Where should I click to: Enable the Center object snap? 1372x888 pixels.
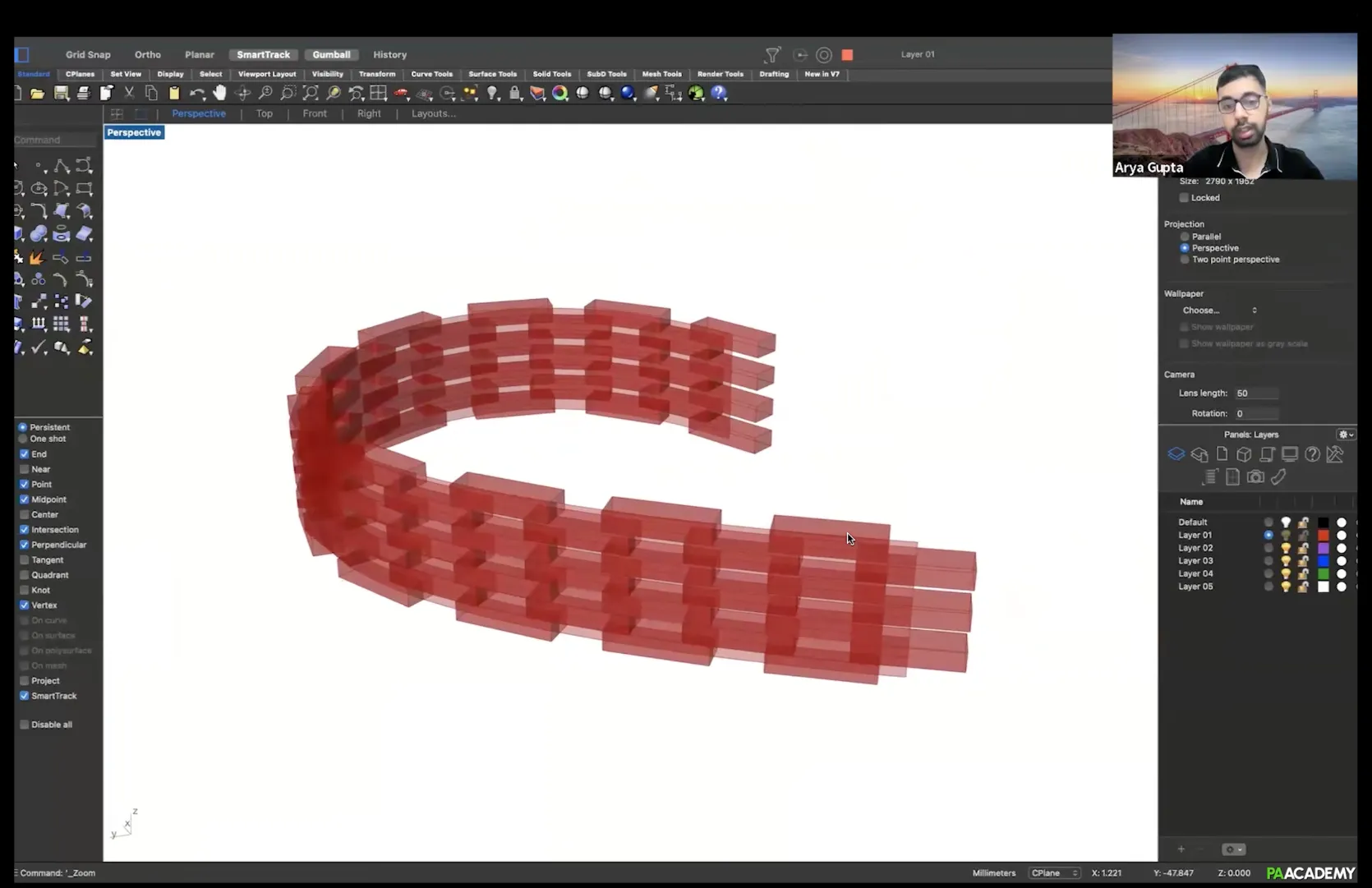pos(25,514)
